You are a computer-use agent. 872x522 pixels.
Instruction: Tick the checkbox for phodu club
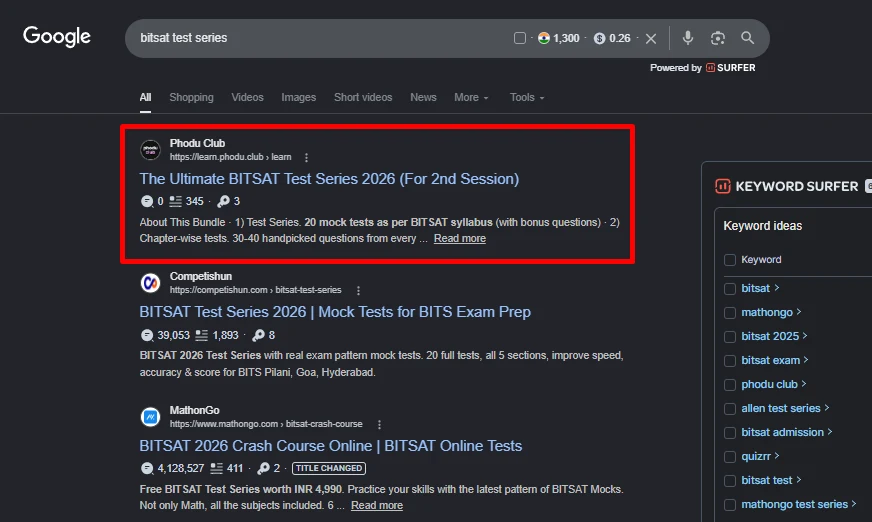pyautogui.click(x=730, y=385)
